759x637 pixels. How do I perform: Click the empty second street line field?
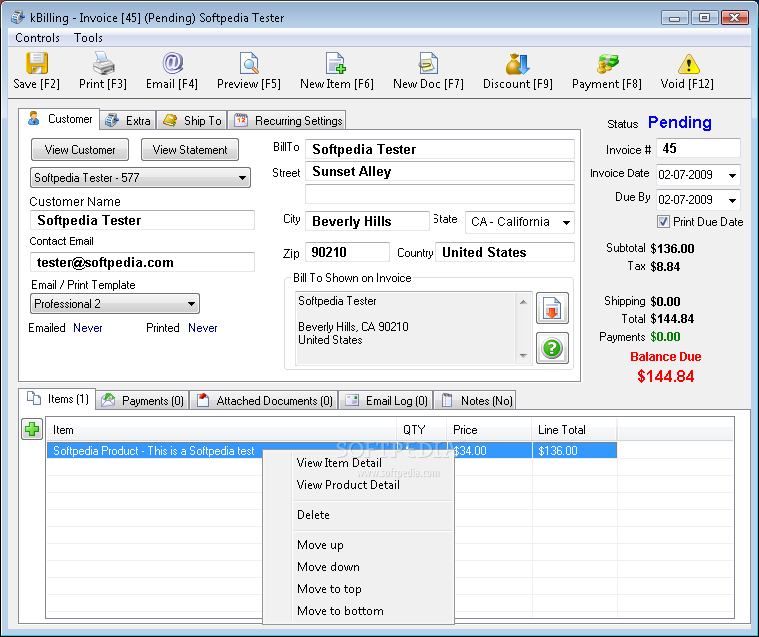tap(440, 194)
